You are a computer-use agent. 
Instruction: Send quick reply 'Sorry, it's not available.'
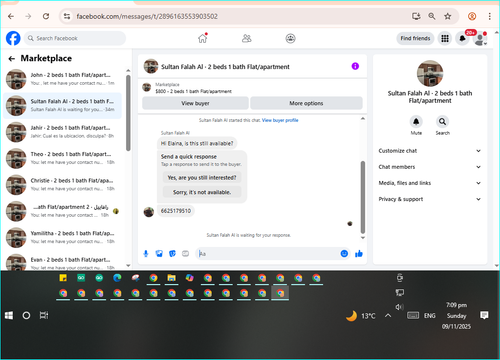pos(202,192)
